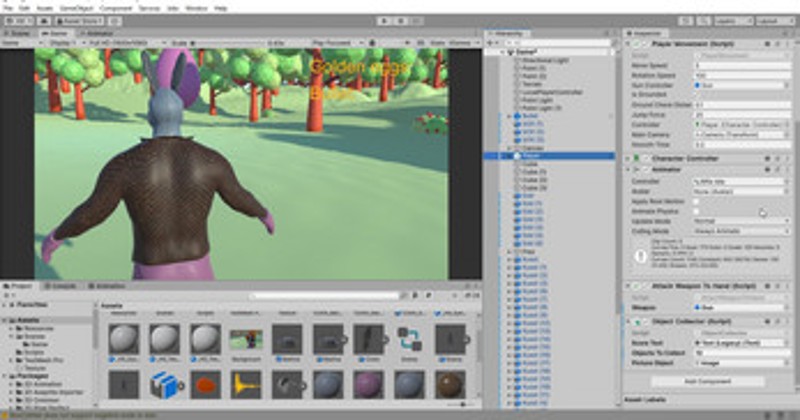Collapse the Animator component

pos(628,169)
